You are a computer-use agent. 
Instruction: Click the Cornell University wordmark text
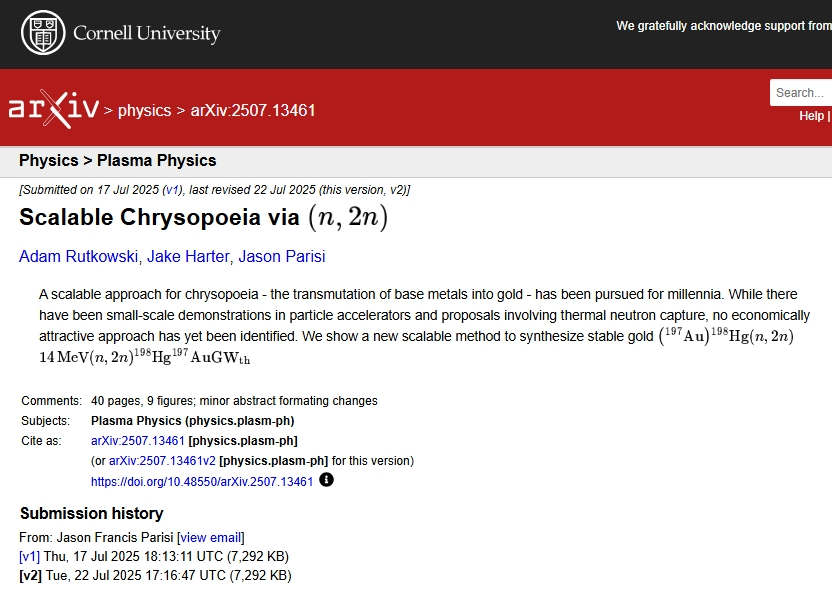click(x=147, y=33)
